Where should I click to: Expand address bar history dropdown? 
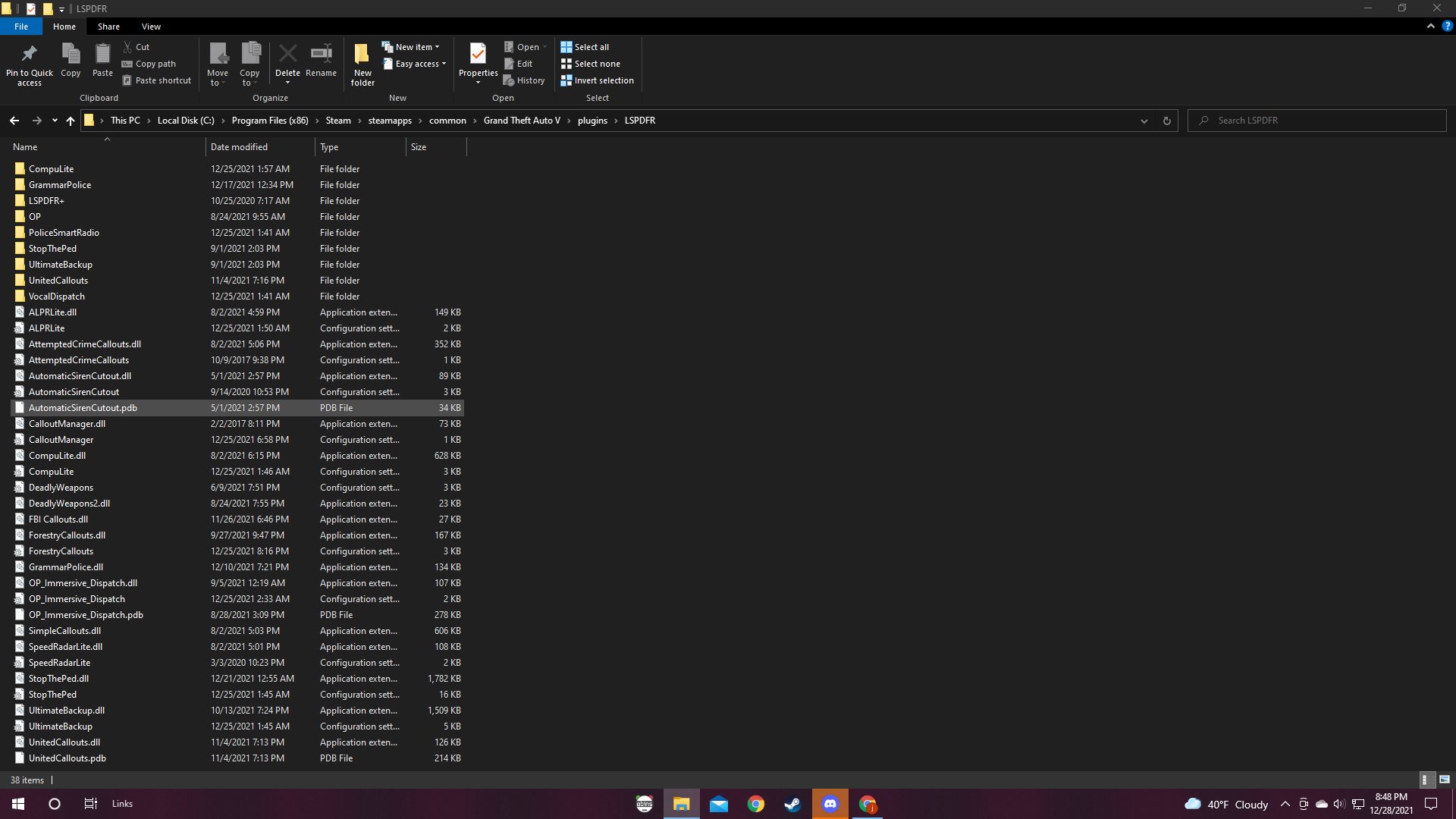coord(1144,121)
